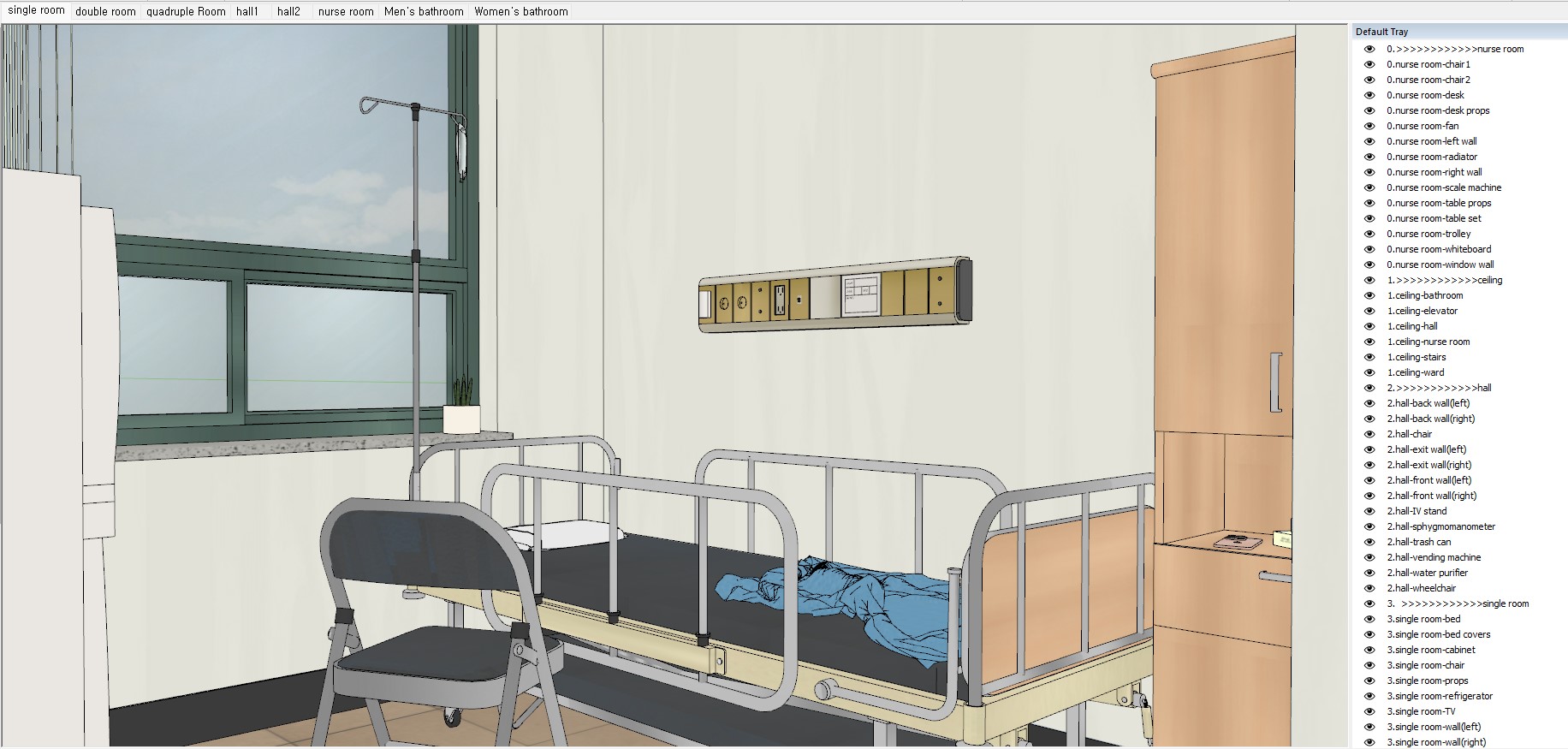This screenshot has height=749, width=1568.
Task: Open the Men's bathroom scene tab
Action: (424, 12)
